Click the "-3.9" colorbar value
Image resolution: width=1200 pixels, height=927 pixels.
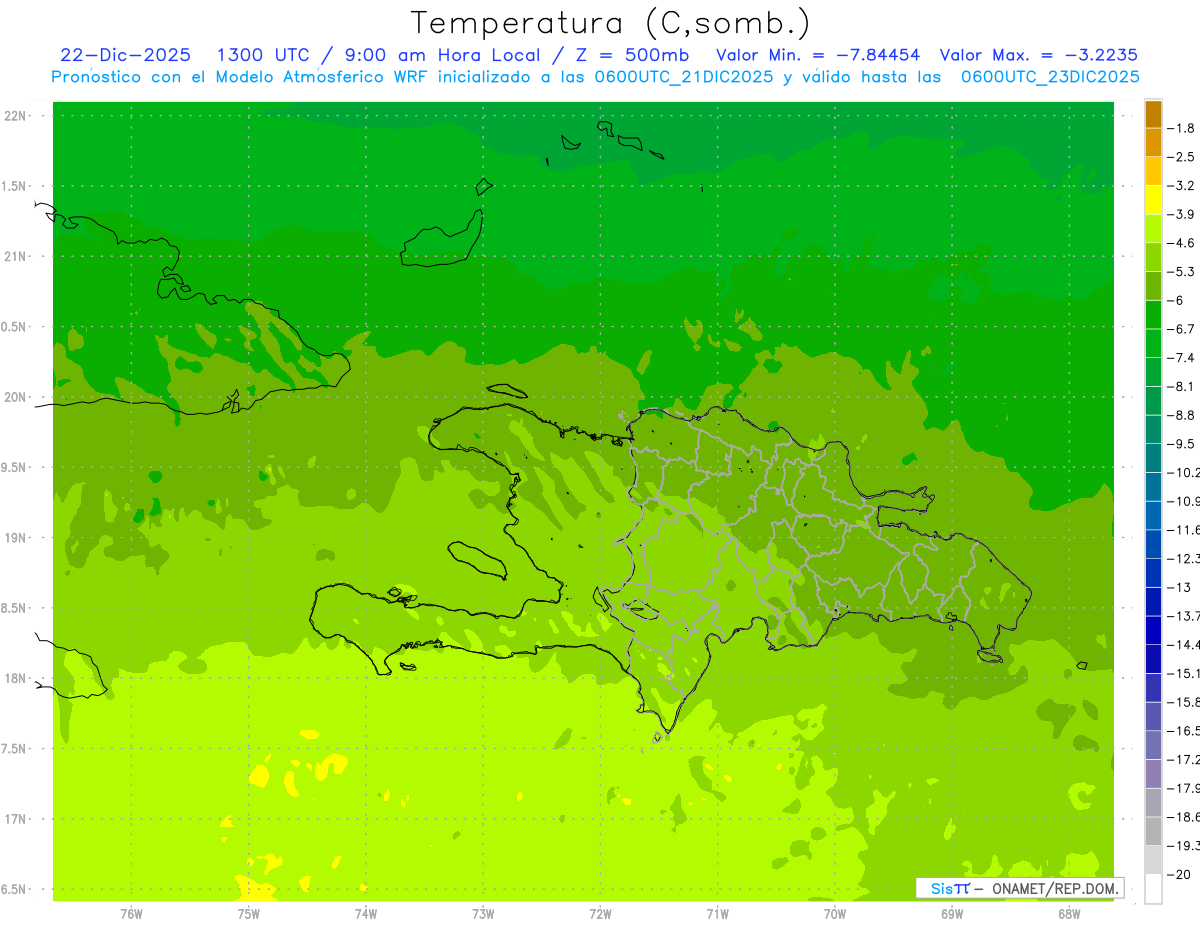pos(1182,215)
